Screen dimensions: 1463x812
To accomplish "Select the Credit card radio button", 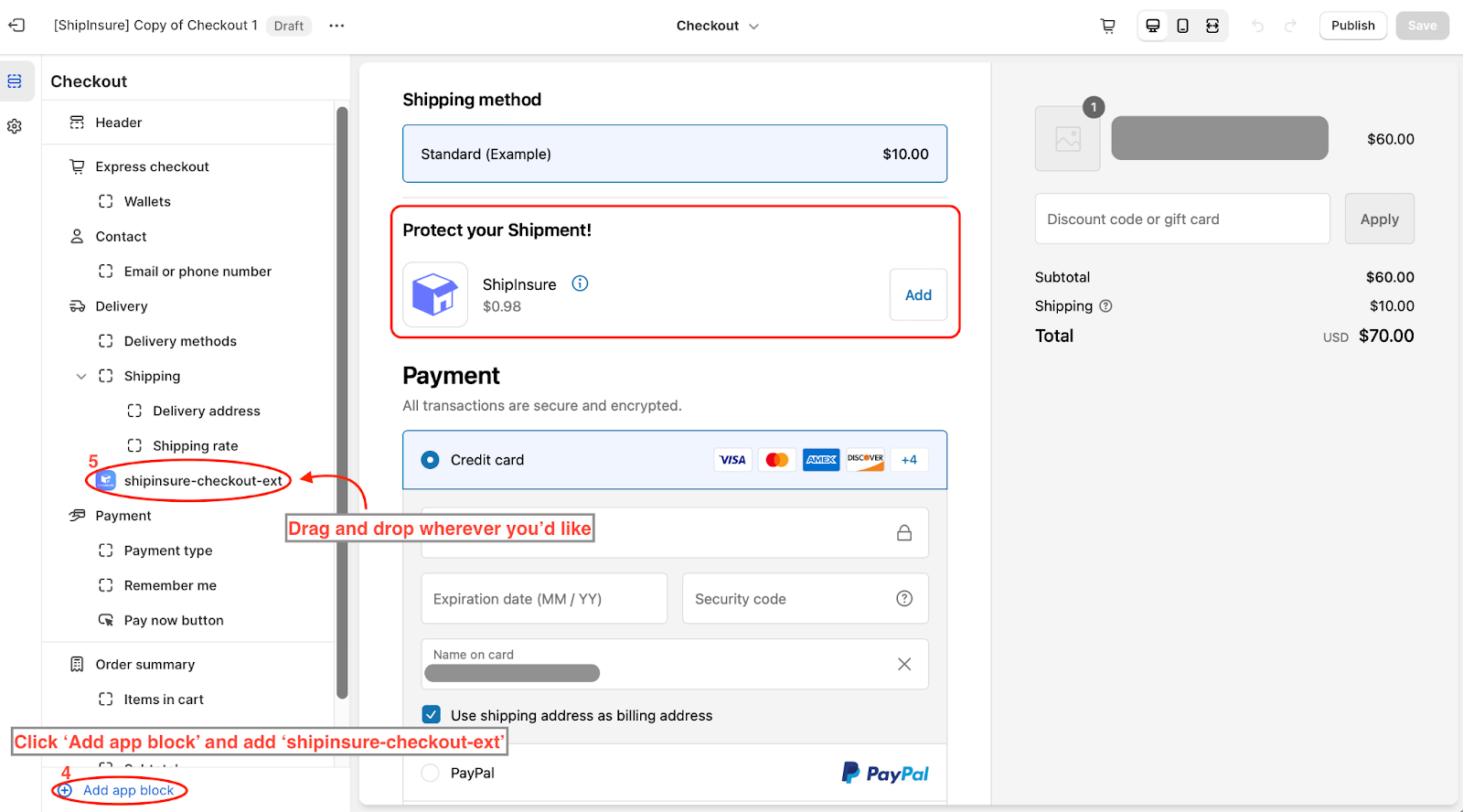I will [430, 460].
